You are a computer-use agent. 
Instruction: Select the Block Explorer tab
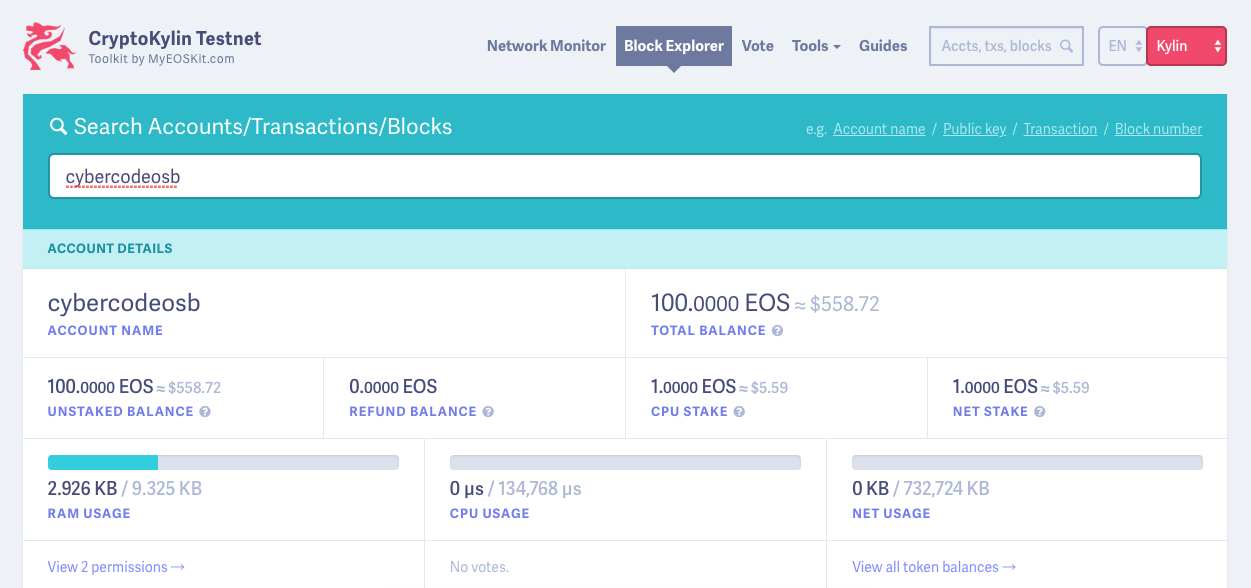[674, 46]
